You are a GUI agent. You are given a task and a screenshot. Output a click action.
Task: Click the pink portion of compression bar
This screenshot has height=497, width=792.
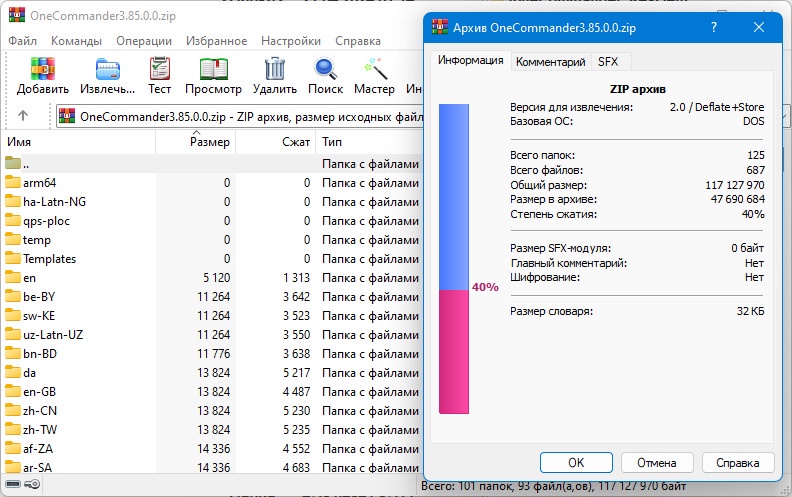[x=454, y=352]
